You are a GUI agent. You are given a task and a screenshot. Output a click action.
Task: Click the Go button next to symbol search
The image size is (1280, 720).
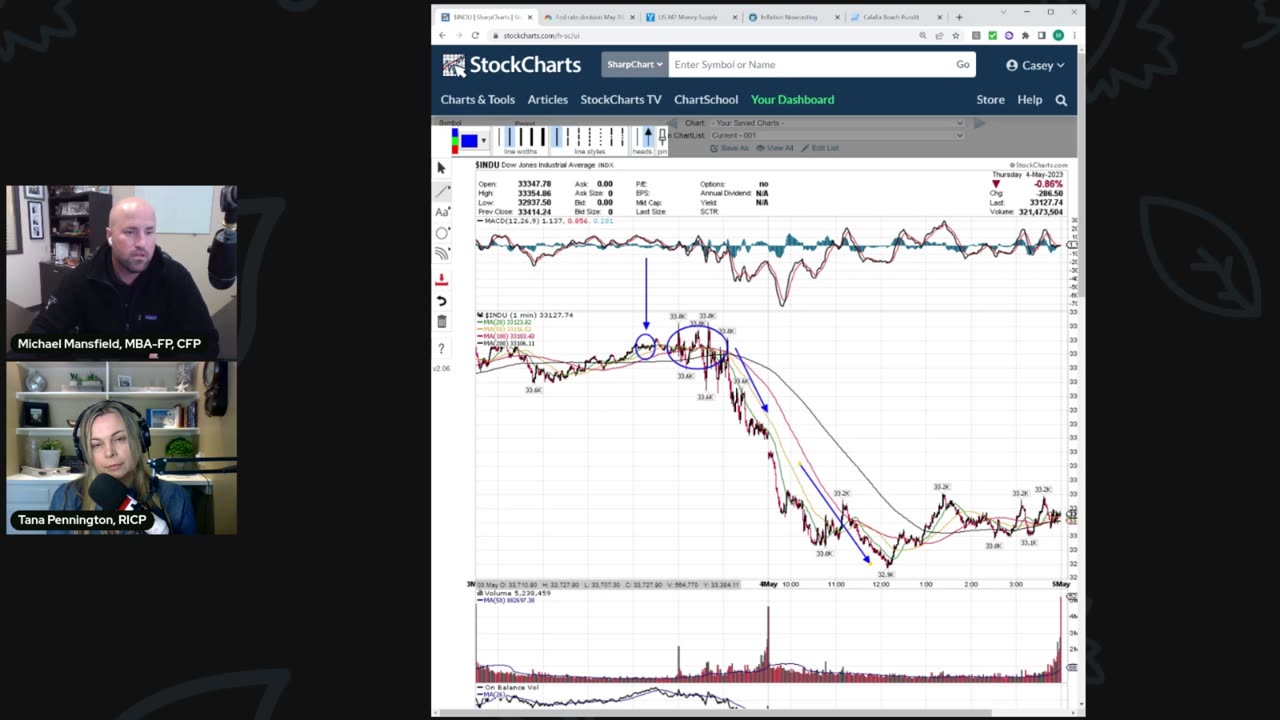(x=963, y=65)
